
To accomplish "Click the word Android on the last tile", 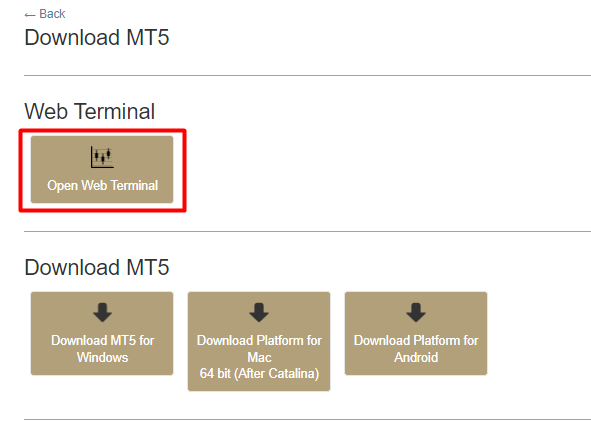I will (x=416, y=357).
